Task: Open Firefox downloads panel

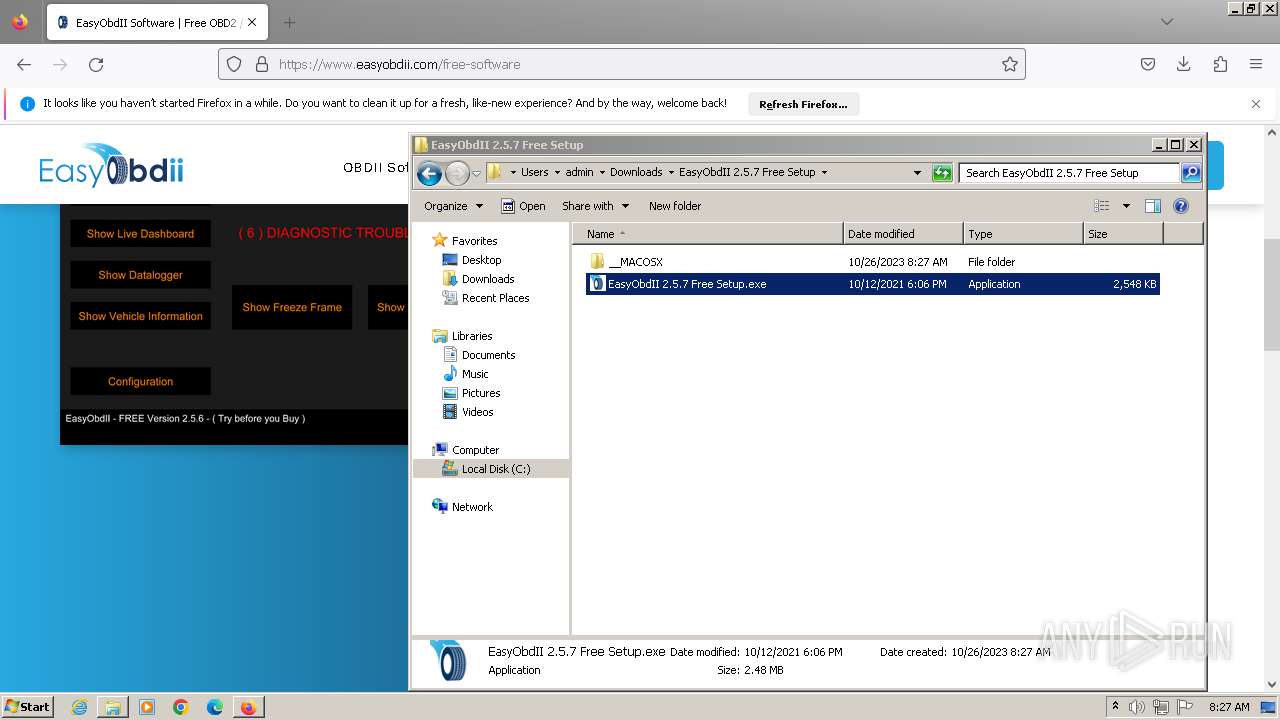Action: tap(1184, 64)
